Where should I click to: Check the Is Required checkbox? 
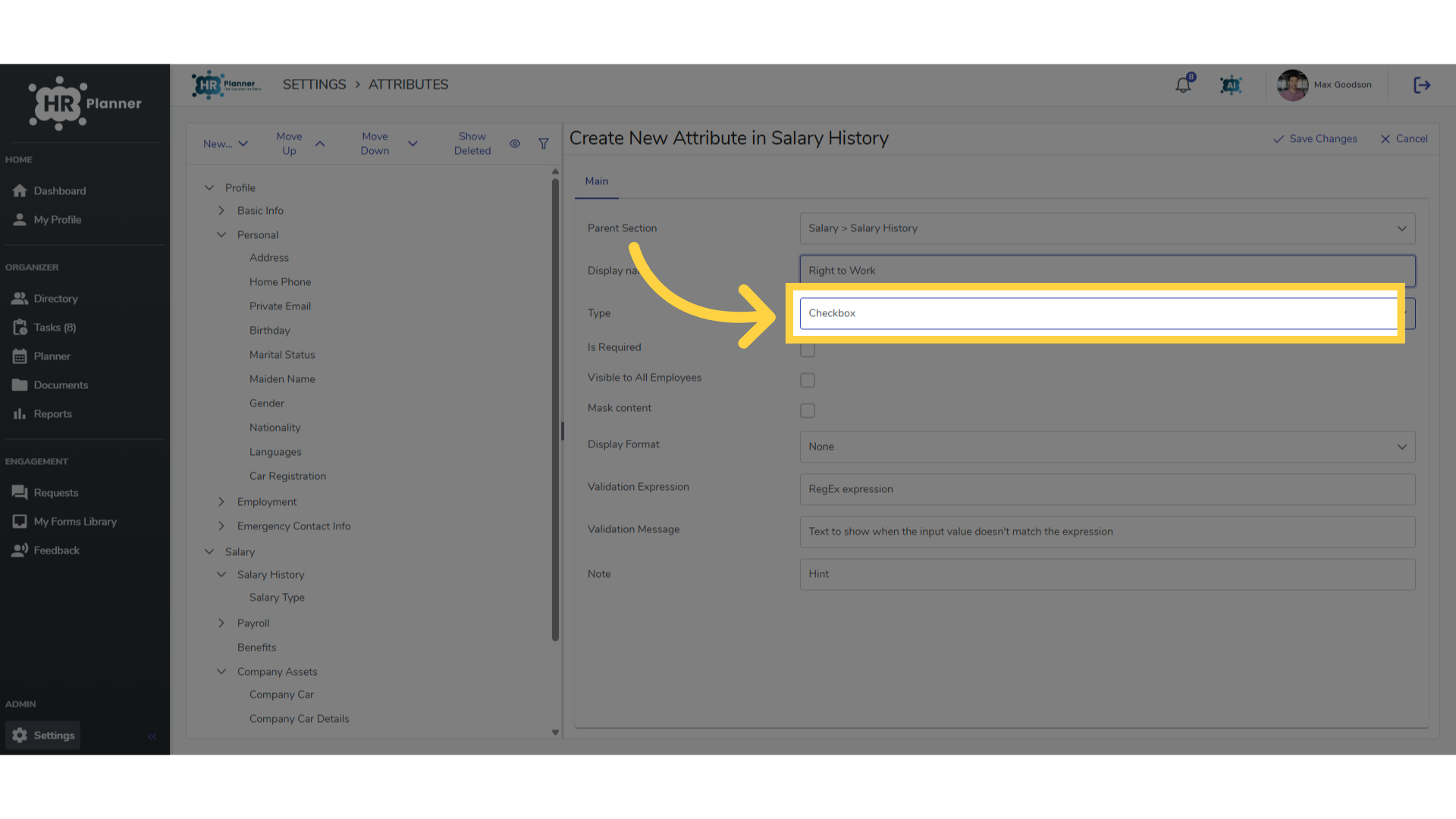click(808, 350)
